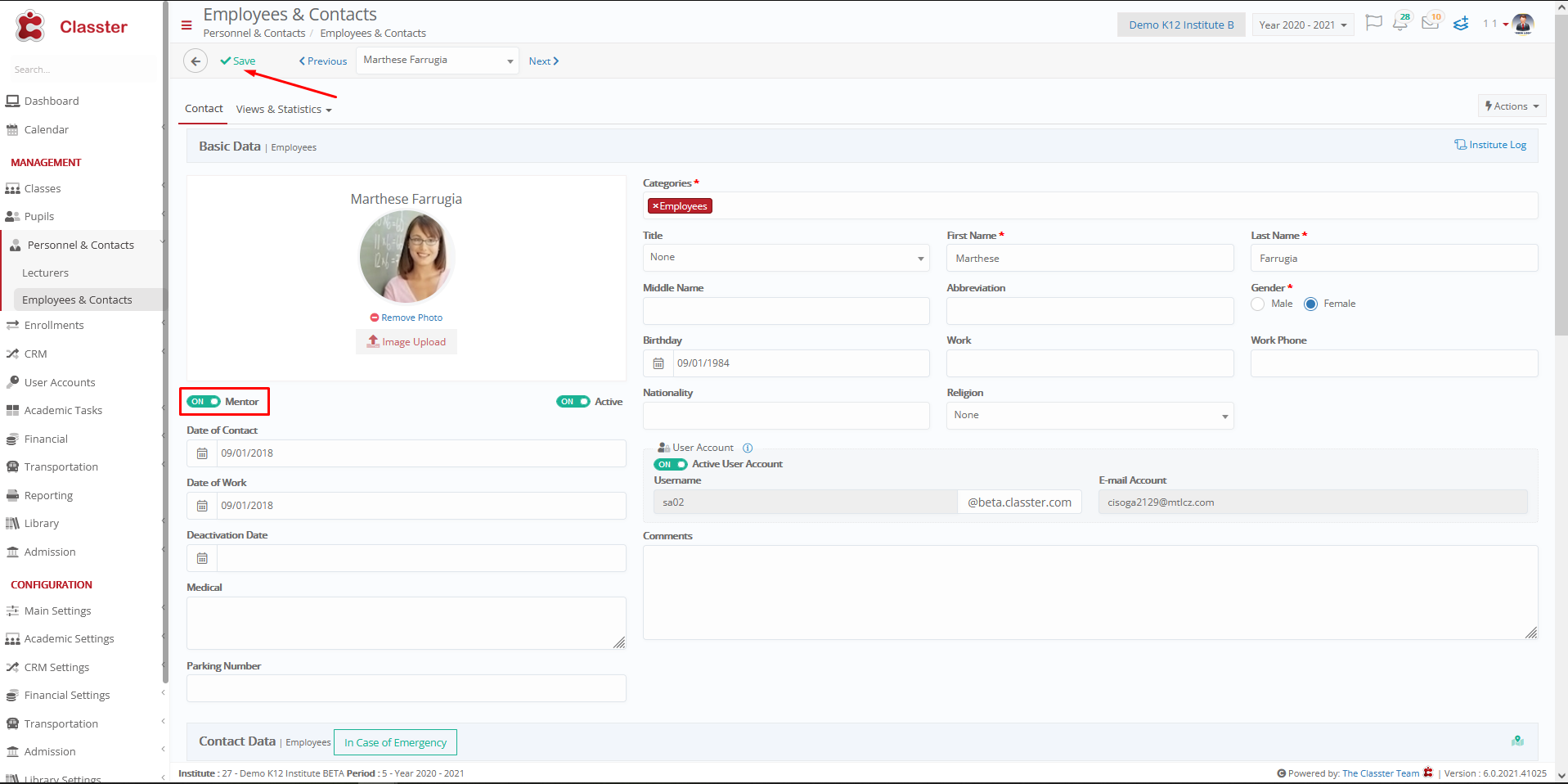Click the Birthday calendar icon

tap(658, 363)
